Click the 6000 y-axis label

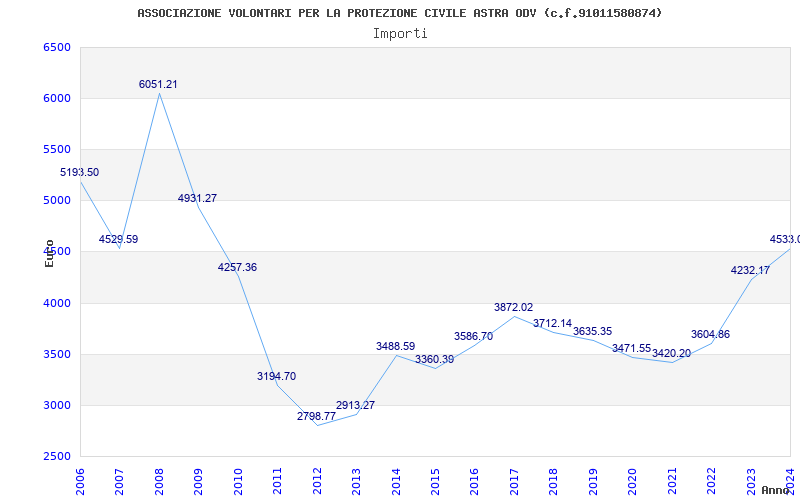point(57,98)
